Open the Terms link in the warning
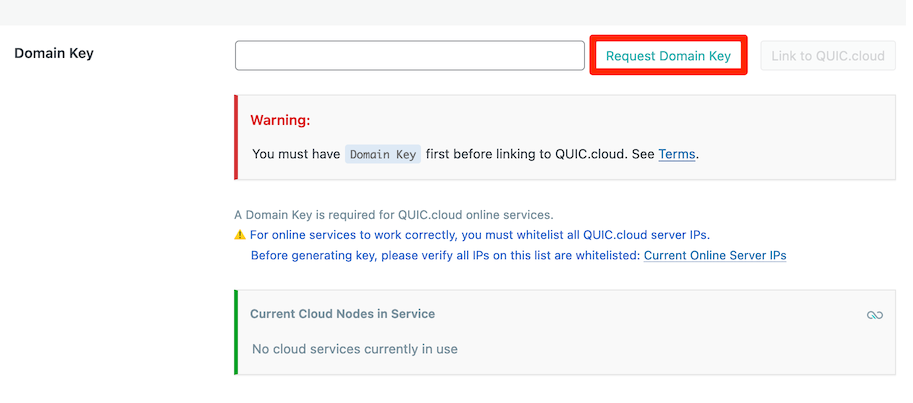This screenshot has width=913, height=403. [676, 154]
